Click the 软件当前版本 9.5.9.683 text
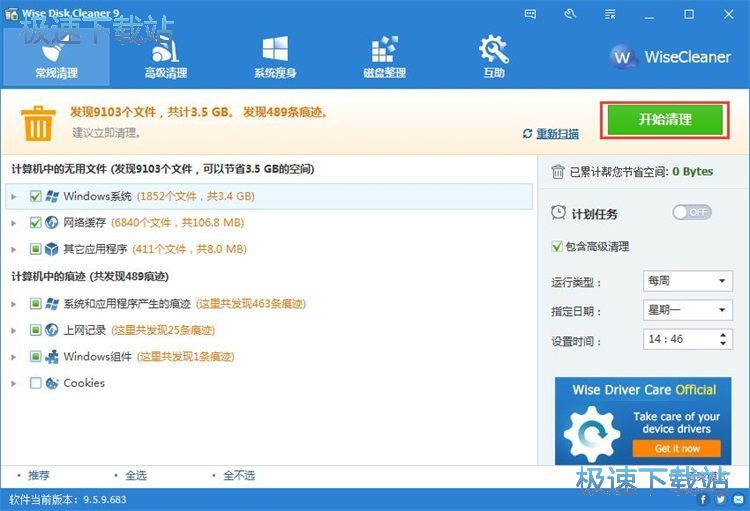 point(67,500)
